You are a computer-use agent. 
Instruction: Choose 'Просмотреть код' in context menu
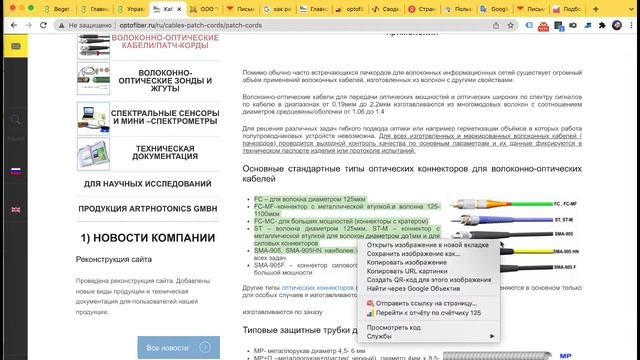click(x=428, y=327)
